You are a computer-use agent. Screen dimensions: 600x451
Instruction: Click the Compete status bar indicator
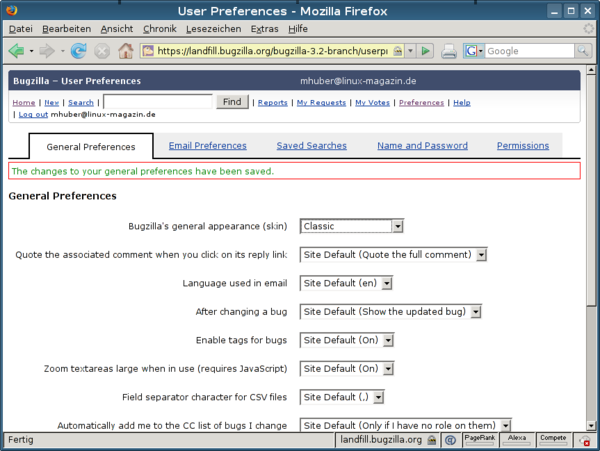(x=553, y=440)
